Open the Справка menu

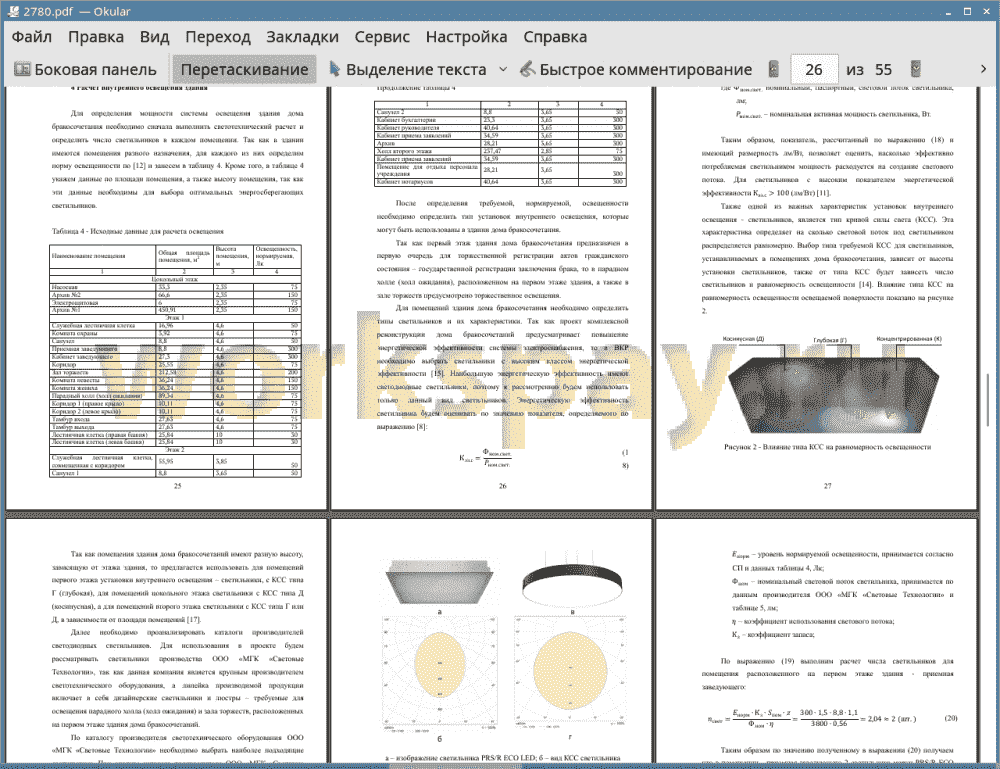click(x=555, y=37)
